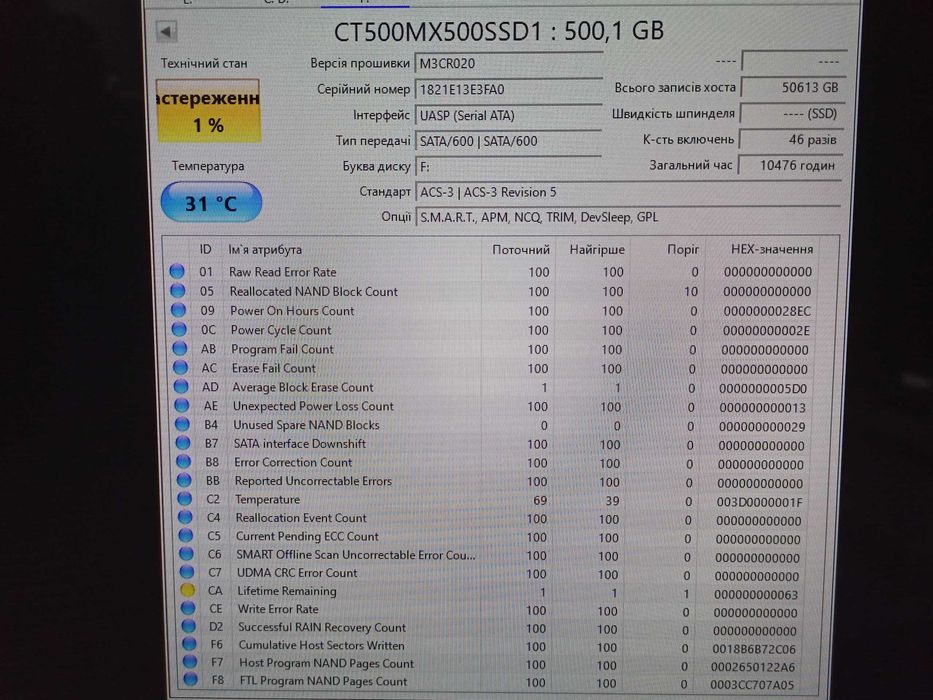Select the Lifetime Remaining attribute name

tap(287, 591)
